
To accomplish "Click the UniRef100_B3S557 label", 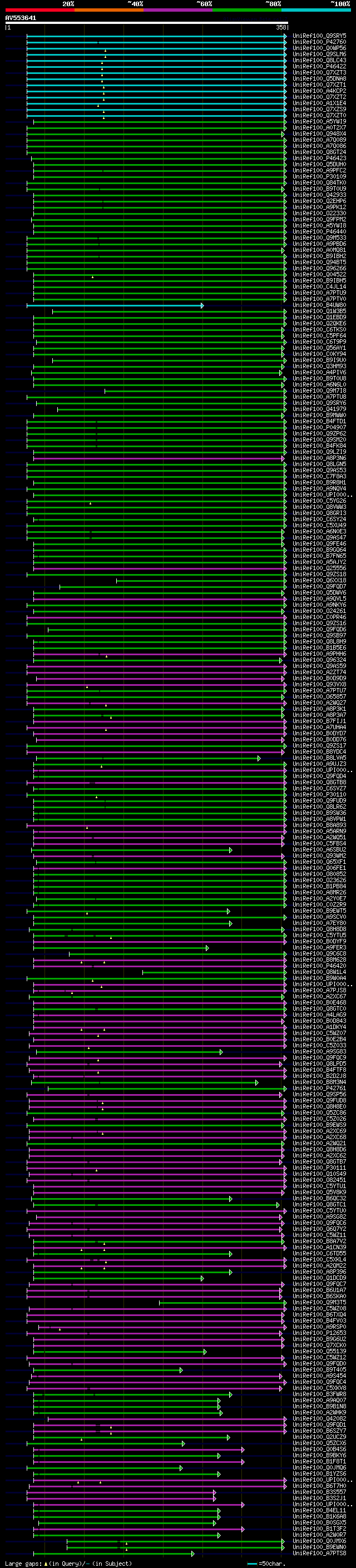I will (319, 1492).
